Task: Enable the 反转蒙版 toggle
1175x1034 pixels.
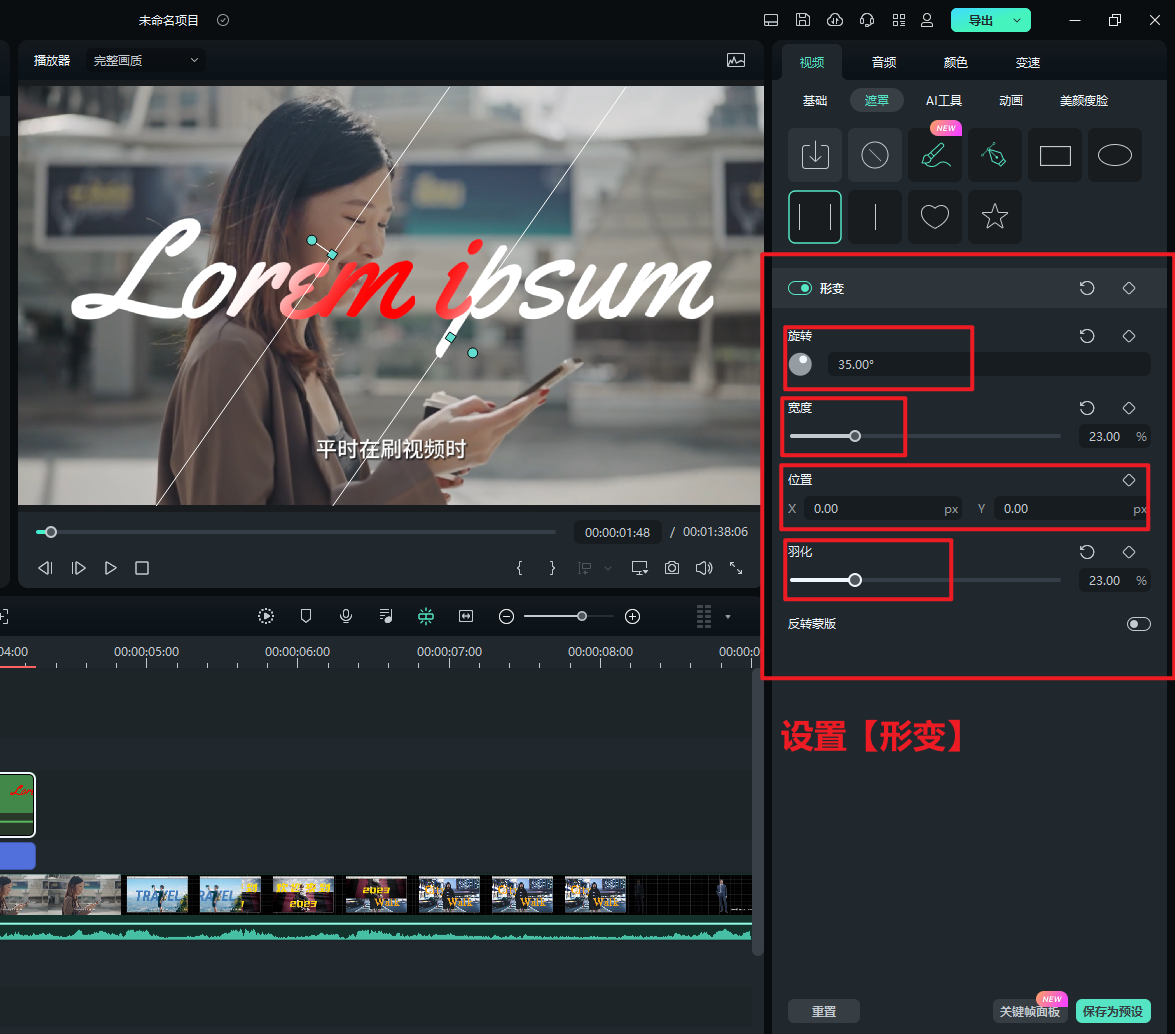Action: (x=1138, y=624)
